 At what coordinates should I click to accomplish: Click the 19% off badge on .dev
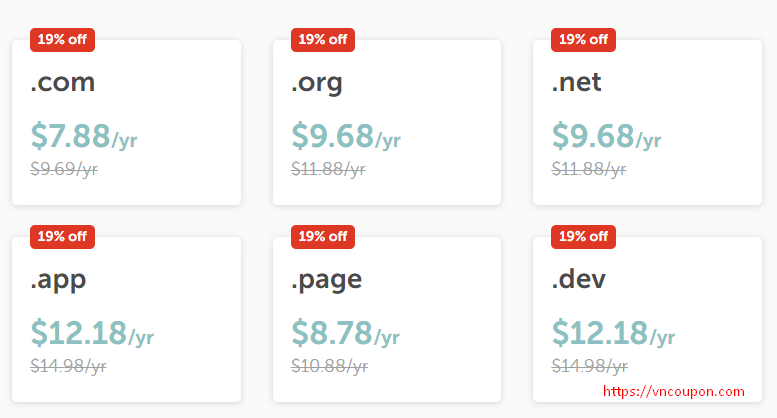pos(583,237)
